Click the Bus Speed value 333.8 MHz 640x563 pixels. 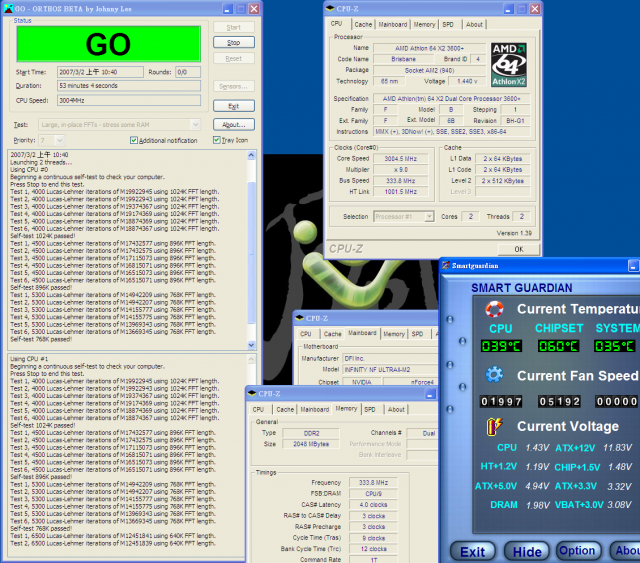click(401, 180)
